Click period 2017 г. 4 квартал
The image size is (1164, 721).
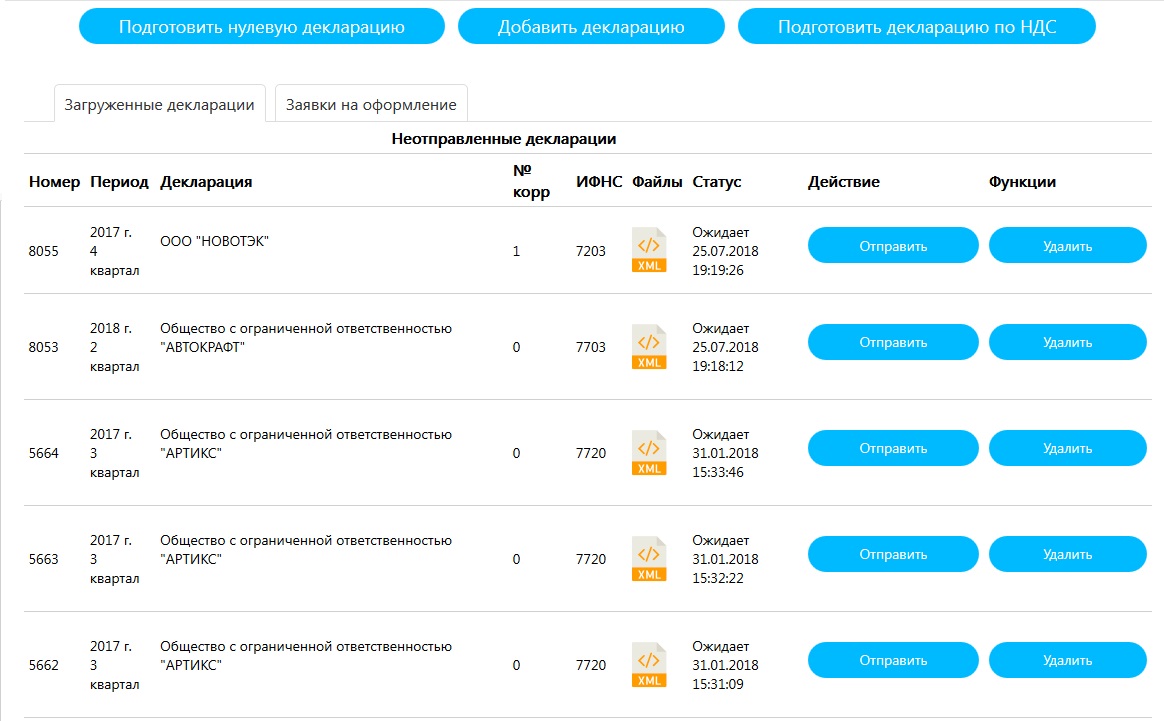tap(114, 251)
